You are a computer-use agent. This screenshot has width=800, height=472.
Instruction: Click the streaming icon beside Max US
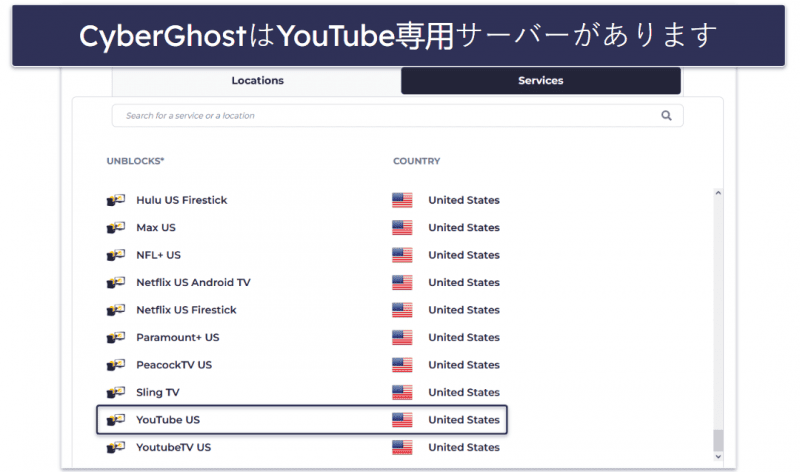(116, 228)
